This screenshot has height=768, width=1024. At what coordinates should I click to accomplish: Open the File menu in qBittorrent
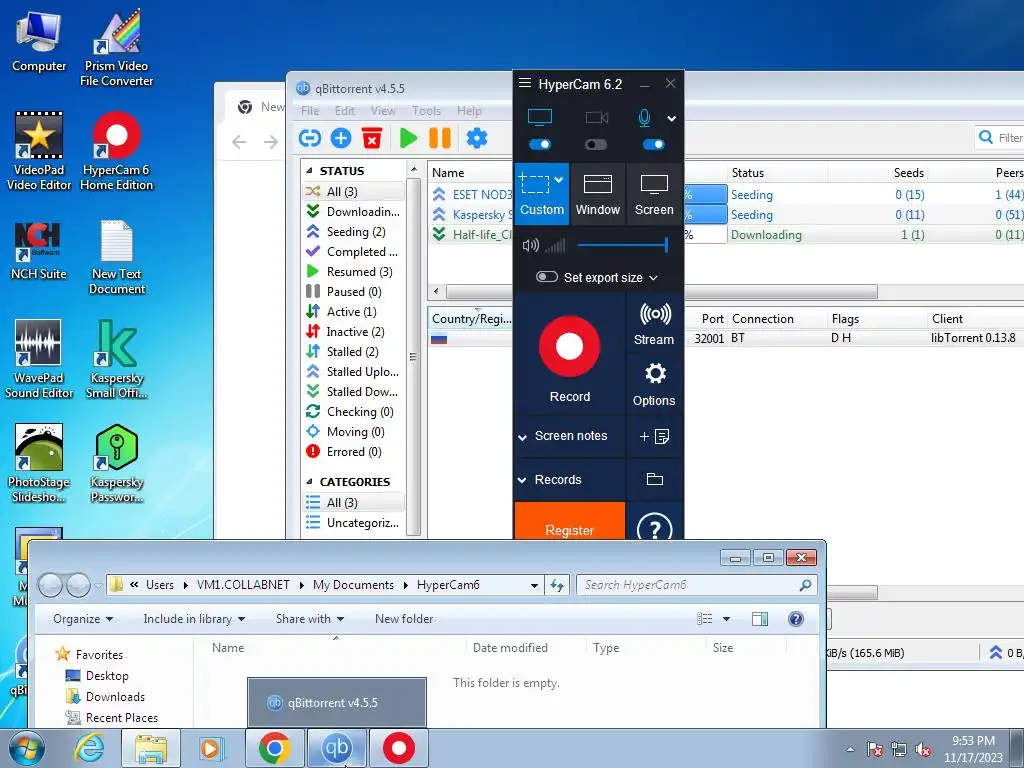(x=310, y=110)
